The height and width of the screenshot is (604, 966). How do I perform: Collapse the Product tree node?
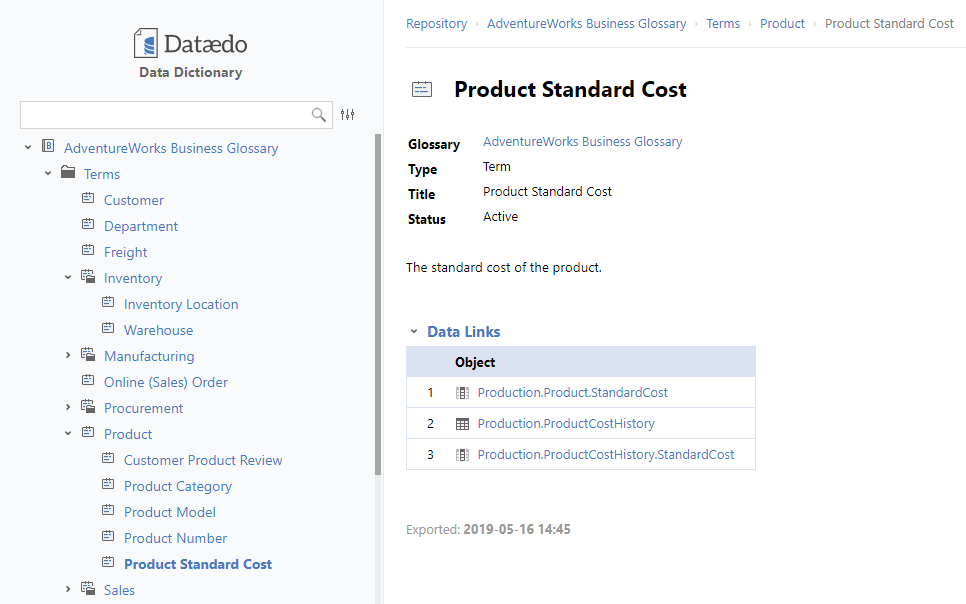coord(68,434)
